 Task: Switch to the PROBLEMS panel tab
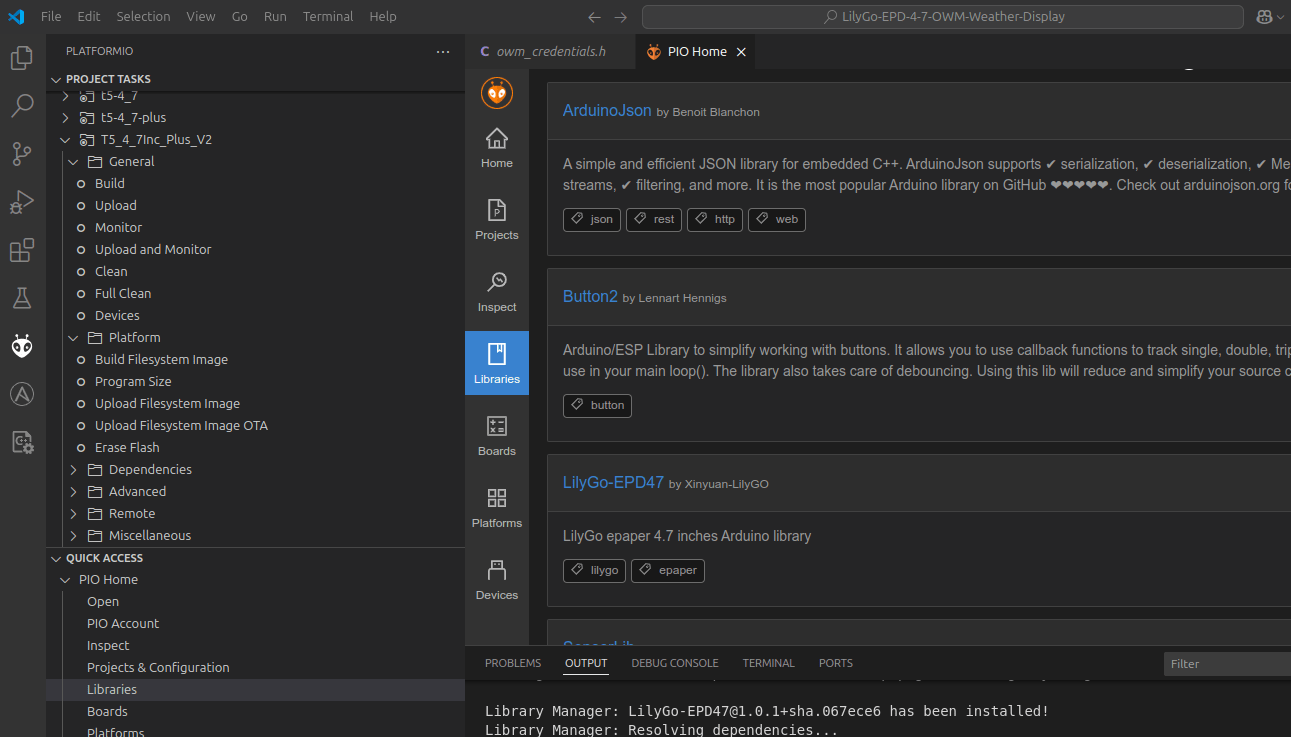pyautogui.click(x=513, y=663)
